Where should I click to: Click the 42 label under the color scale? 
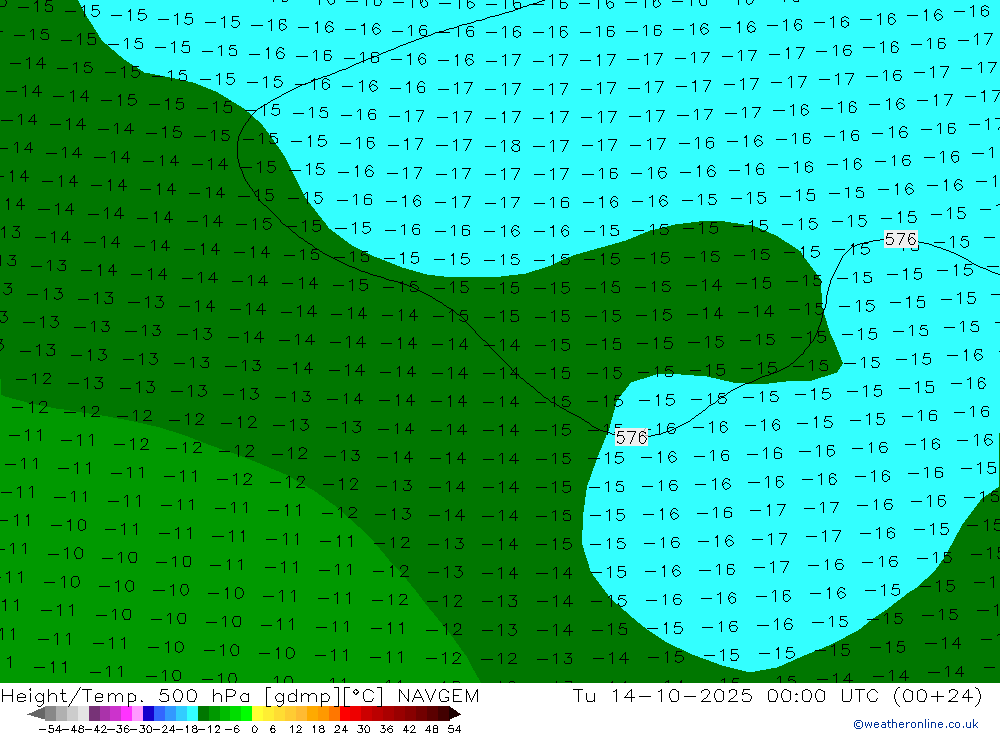409,729
